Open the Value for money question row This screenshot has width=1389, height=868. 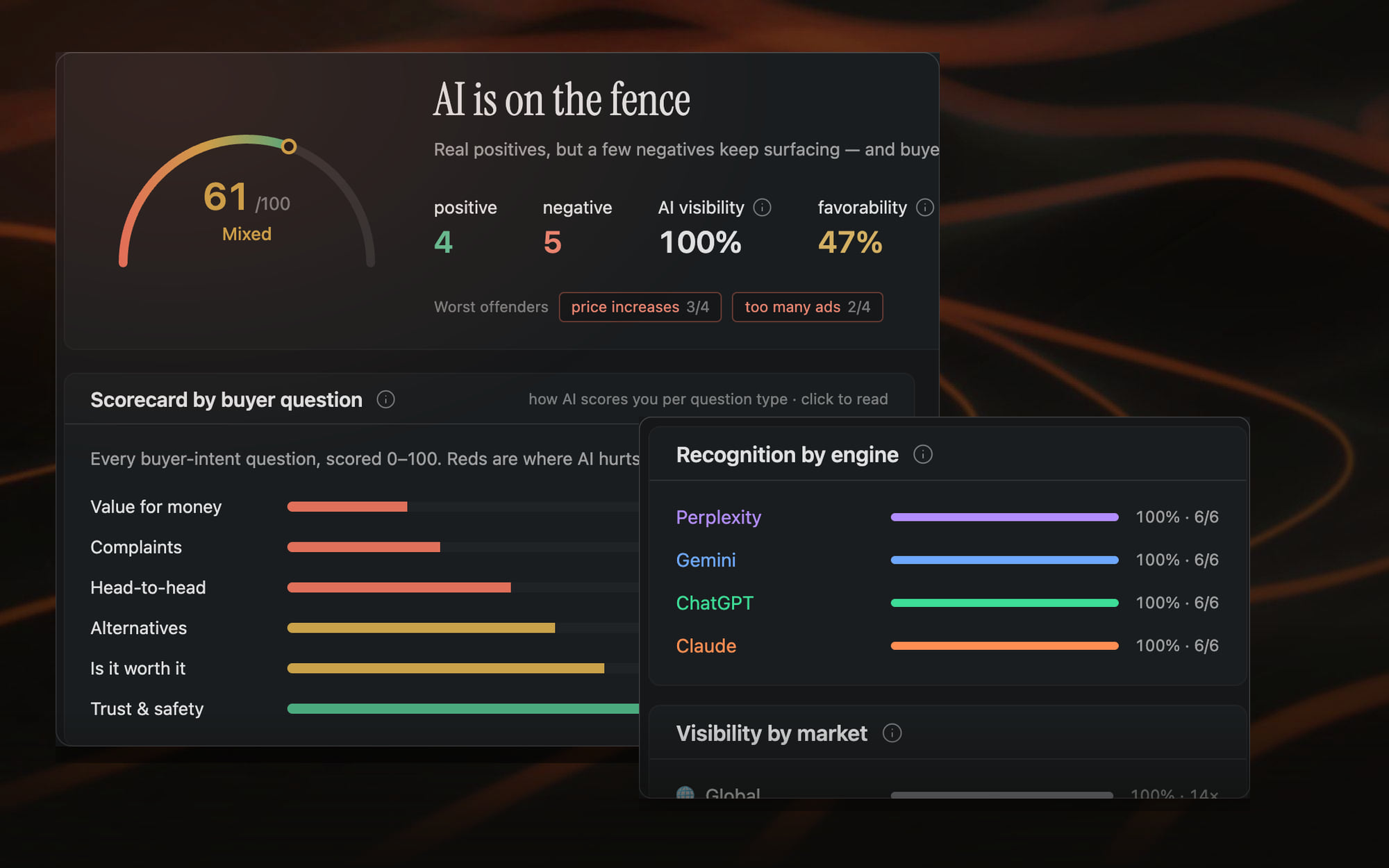pos(365,507)
